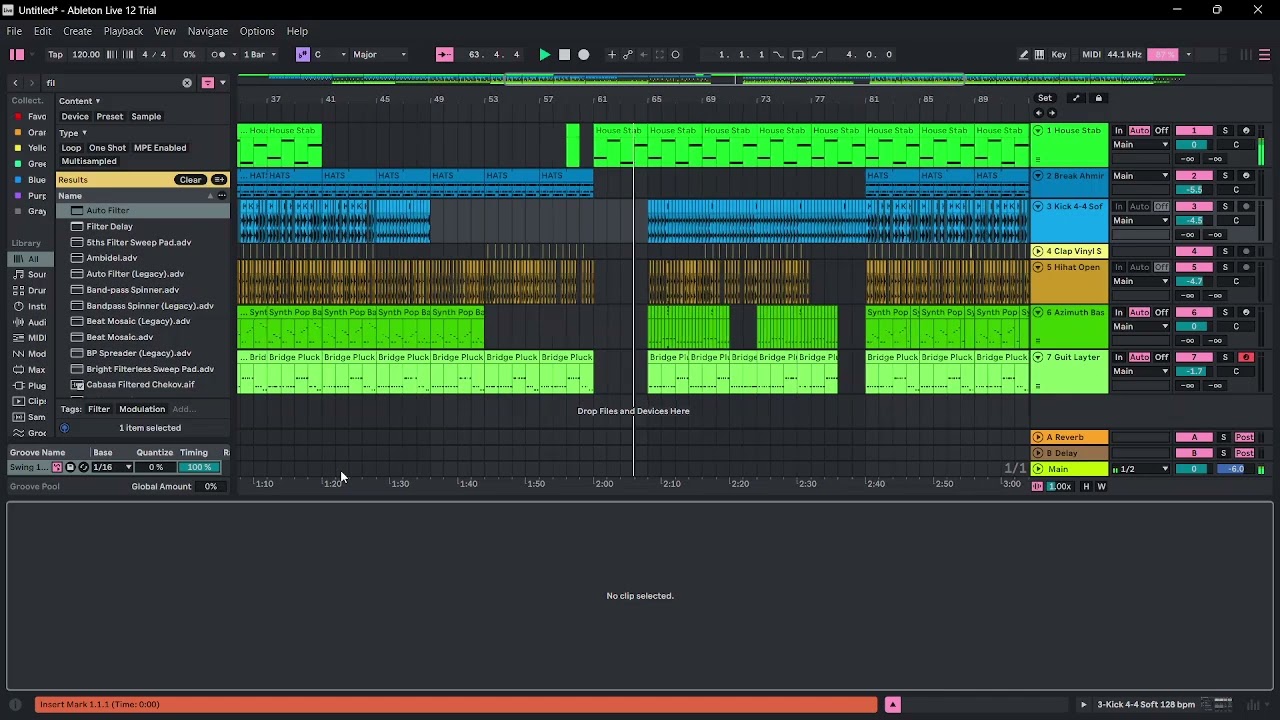Open the Playback menu

[123, 31]
